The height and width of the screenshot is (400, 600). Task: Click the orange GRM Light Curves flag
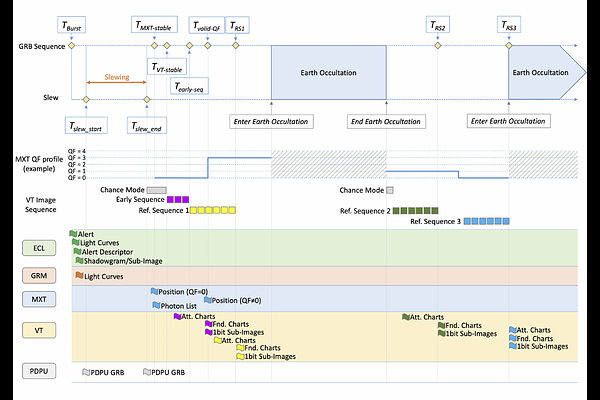tap(80, 275)
